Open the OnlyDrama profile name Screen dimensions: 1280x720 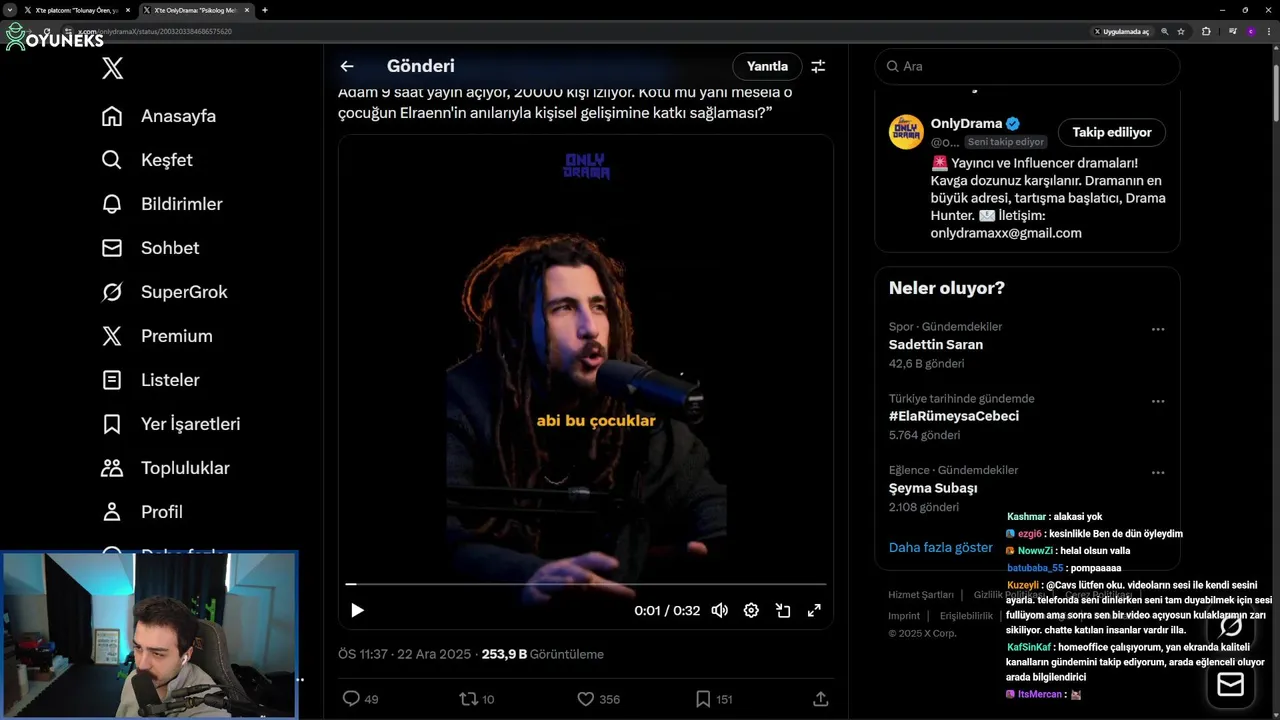coord(966,124)
